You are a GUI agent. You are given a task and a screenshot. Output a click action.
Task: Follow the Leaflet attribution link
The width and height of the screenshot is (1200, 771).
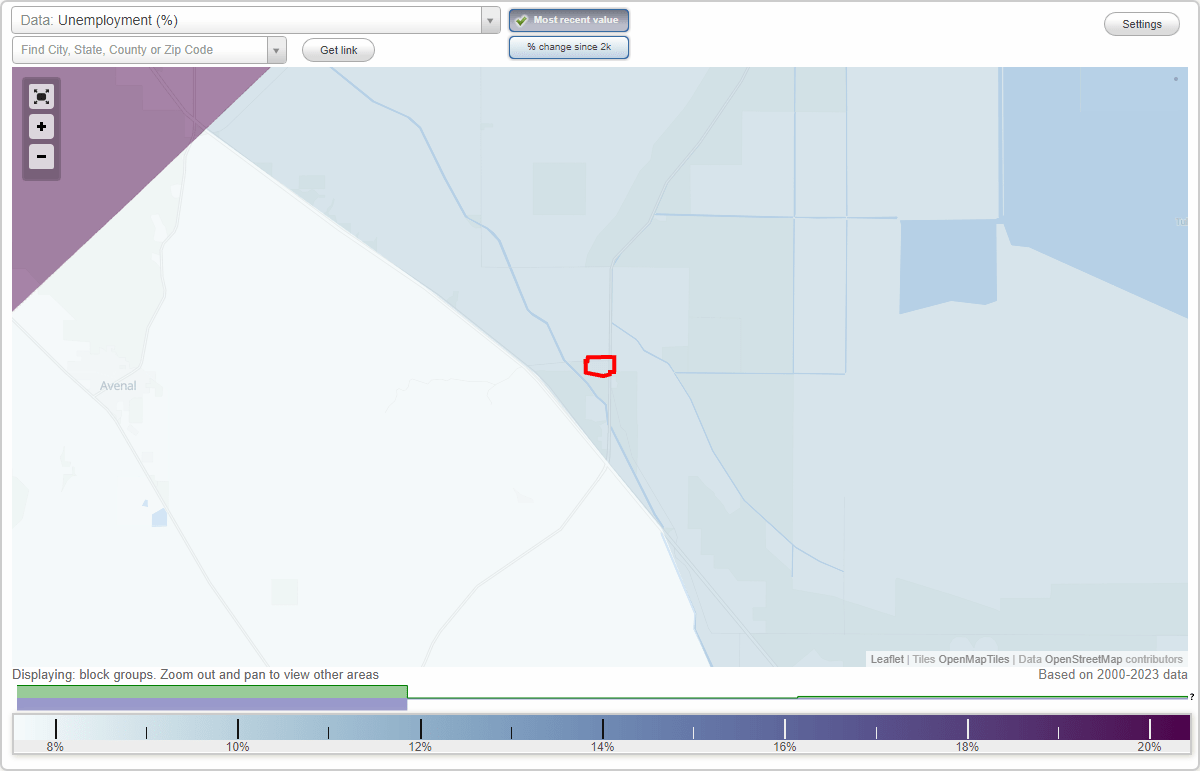[887, 659]
